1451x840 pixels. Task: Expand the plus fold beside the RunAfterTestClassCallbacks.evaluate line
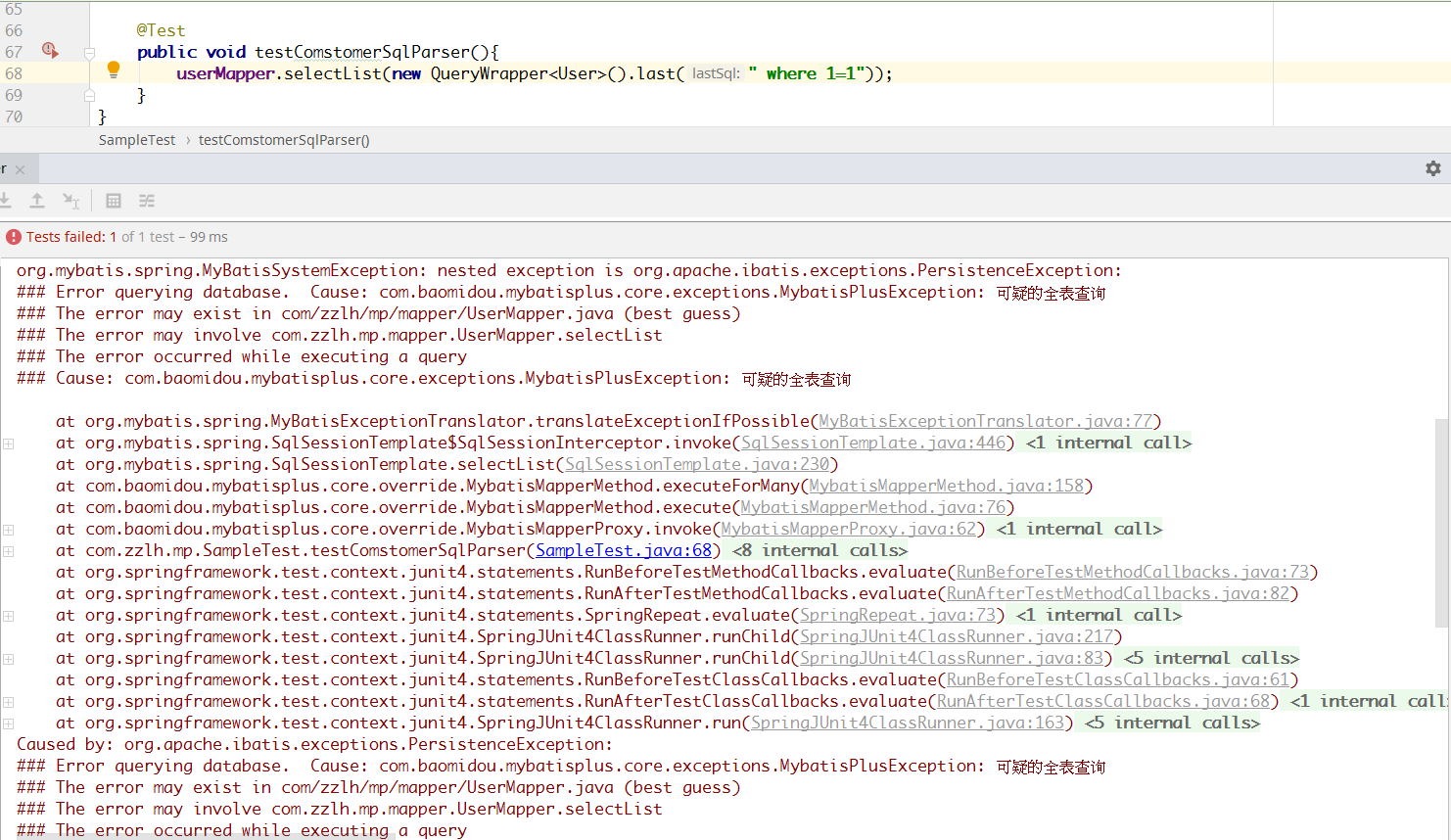8,702
